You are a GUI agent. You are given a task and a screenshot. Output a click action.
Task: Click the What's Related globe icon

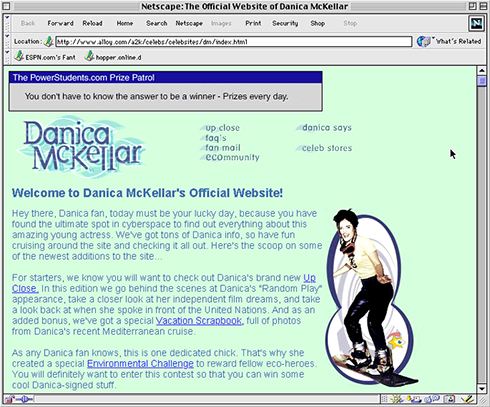click(424, 41)
